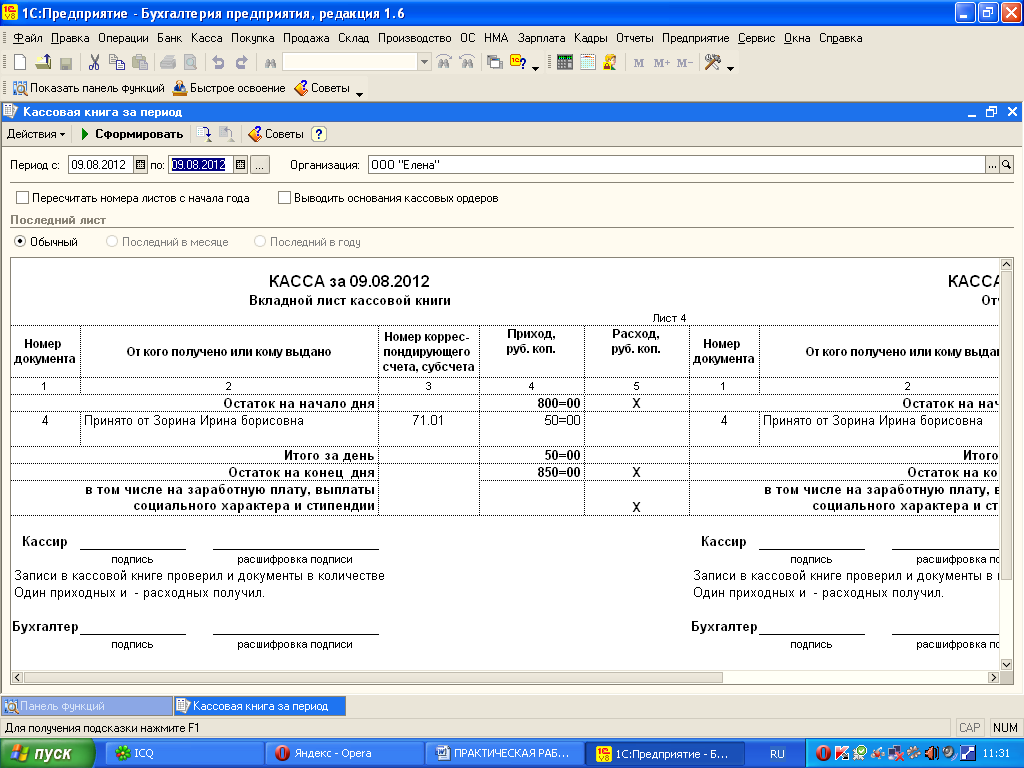Click the New document icon
The height and width of the screenshot is (768, 1024).
pyautogui.click(x=20, y=63)
